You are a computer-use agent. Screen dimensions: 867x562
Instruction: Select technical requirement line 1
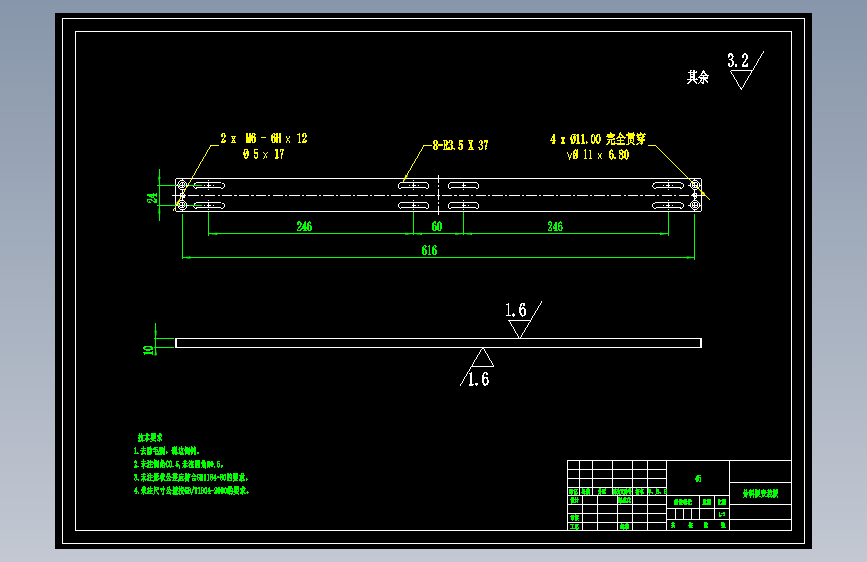pos(166,451)
